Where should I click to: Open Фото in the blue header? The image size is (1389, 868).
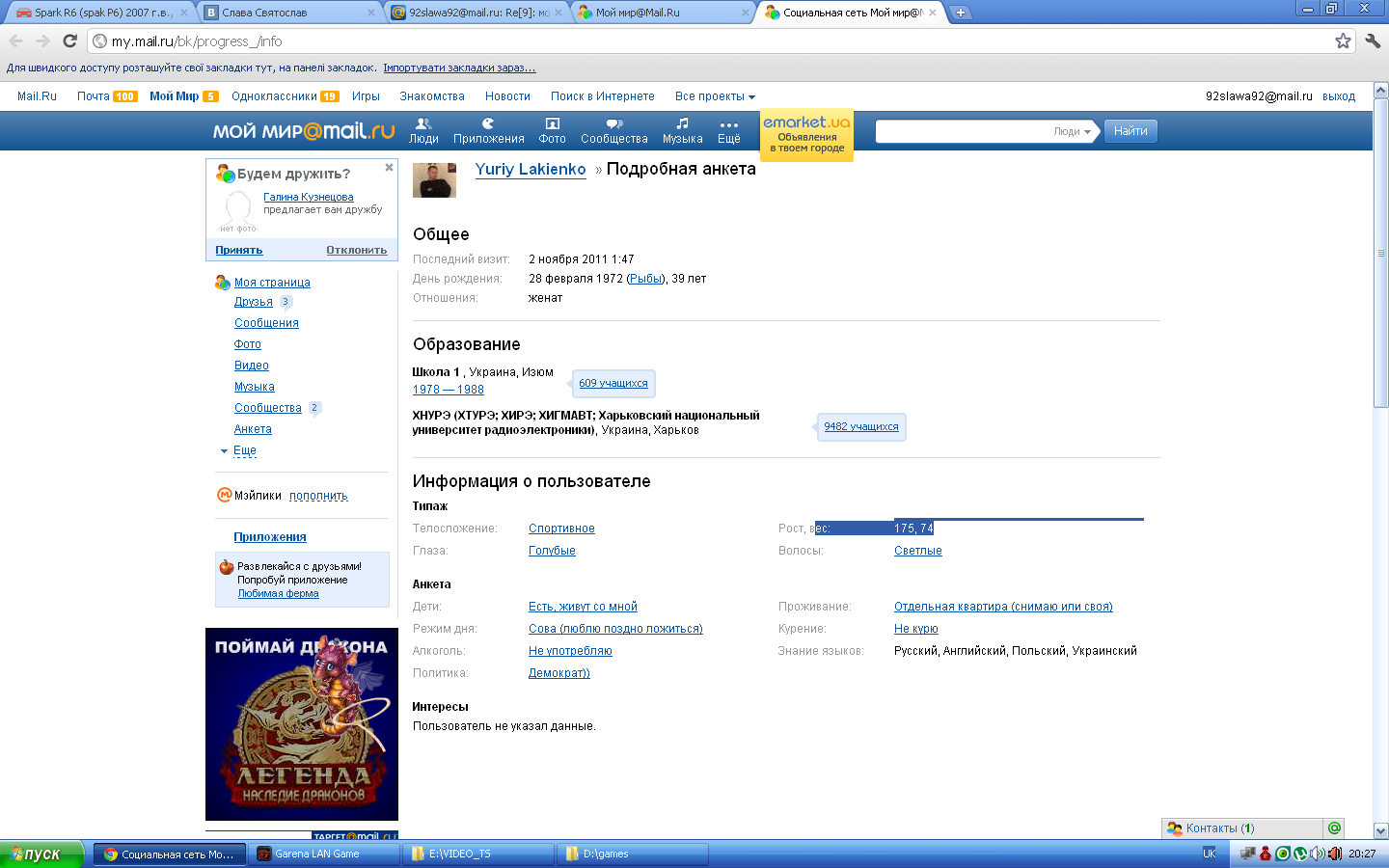552,131
